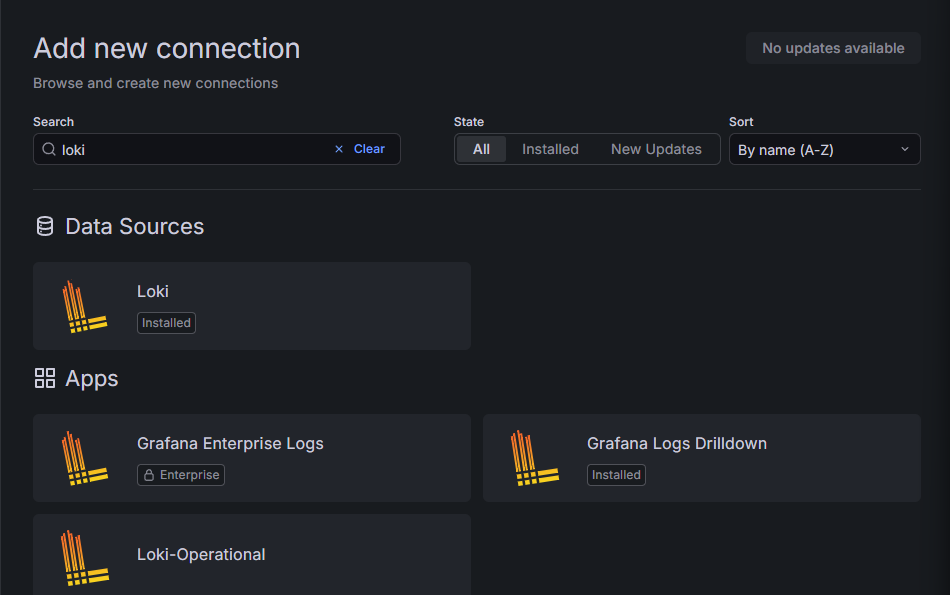The image size is (950, 595).
Task: Open the By name (A-Z) sort dropdown
Action: tap(824, 148)
